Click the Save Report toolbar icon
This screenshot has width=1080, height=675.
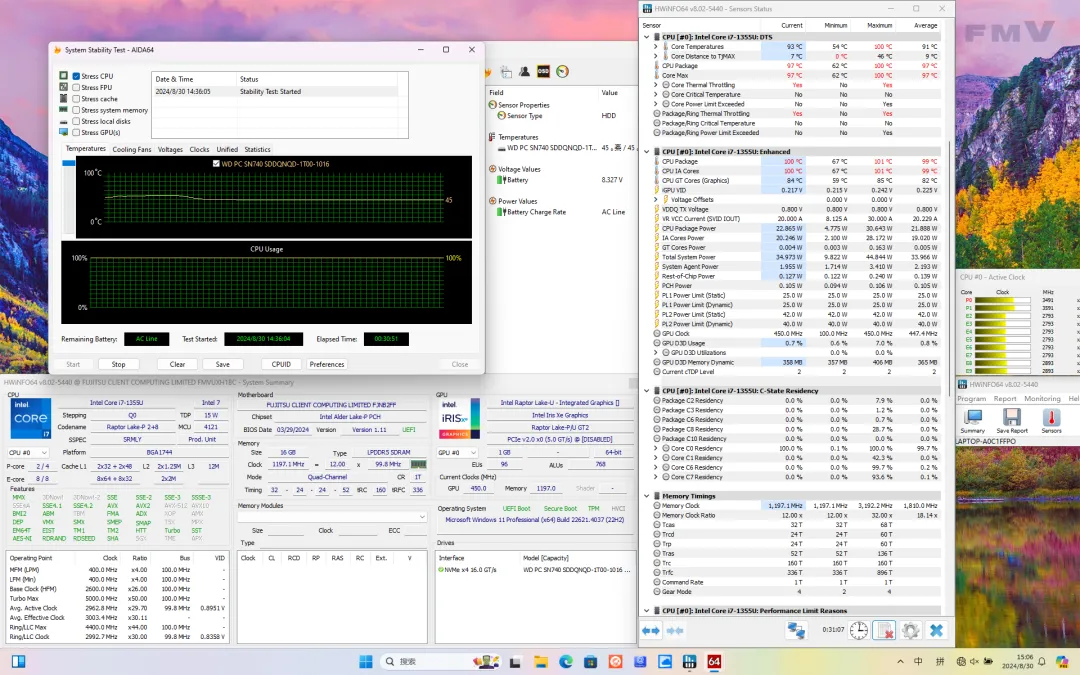pos(1011,418)
